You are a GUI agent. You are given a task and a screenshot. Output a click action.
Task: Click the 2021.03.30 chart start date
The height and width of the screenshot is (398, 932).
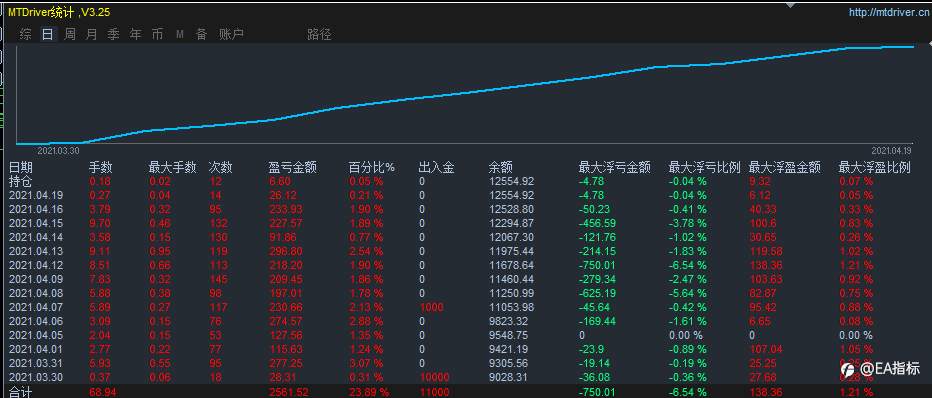tap(58, 150)
